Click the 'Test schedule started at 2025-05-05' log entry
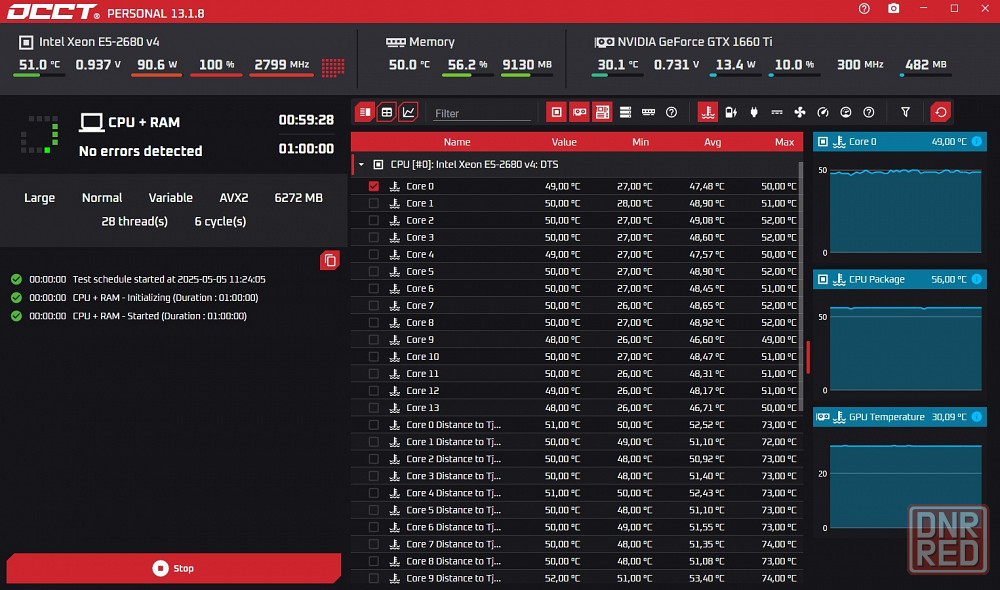Screen dimensions: 1000x590 pyautogui.click(x=169, y=279)
